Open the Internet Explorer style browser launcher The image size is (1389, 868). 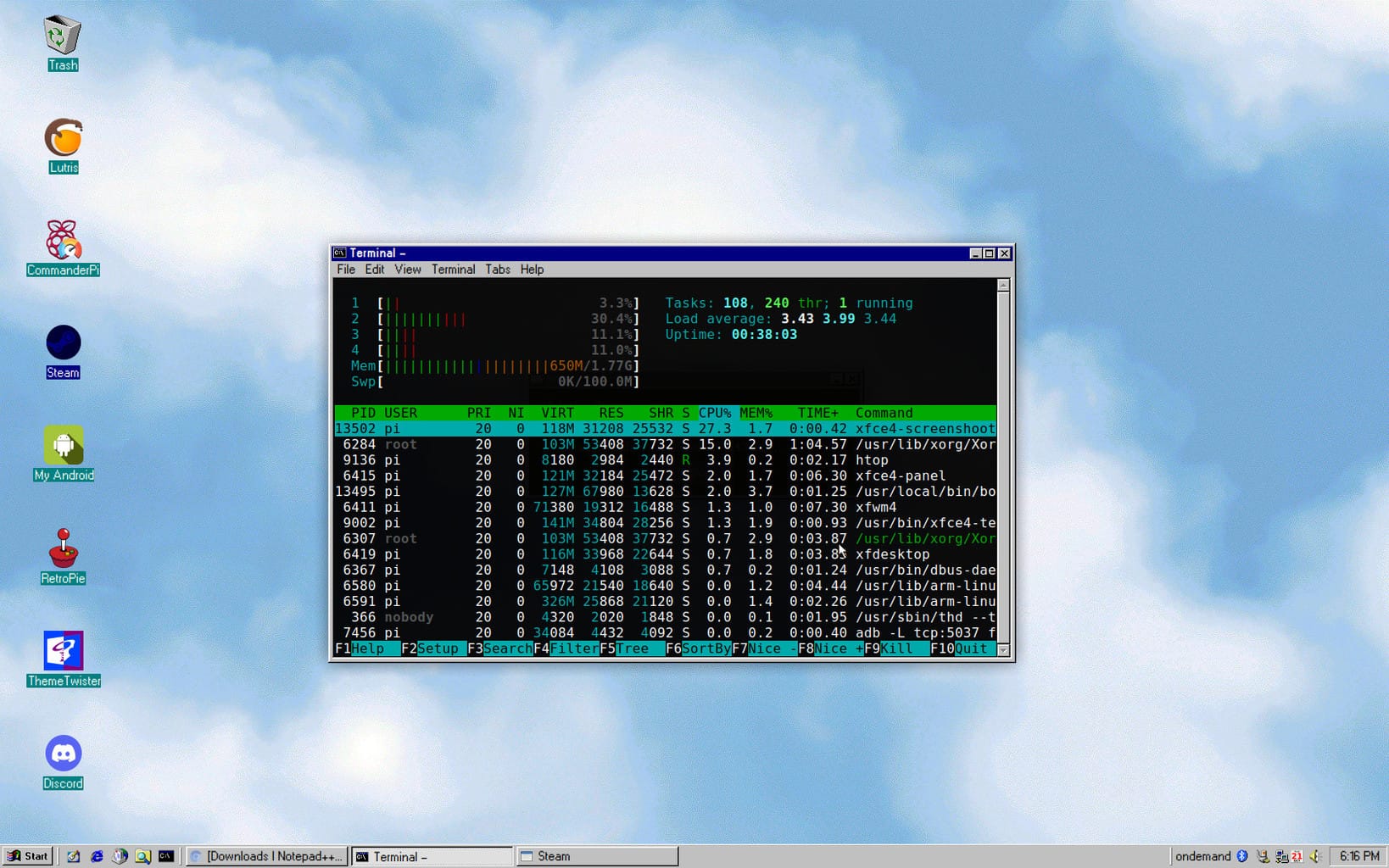pyautogui.click(x=97, y=856)
